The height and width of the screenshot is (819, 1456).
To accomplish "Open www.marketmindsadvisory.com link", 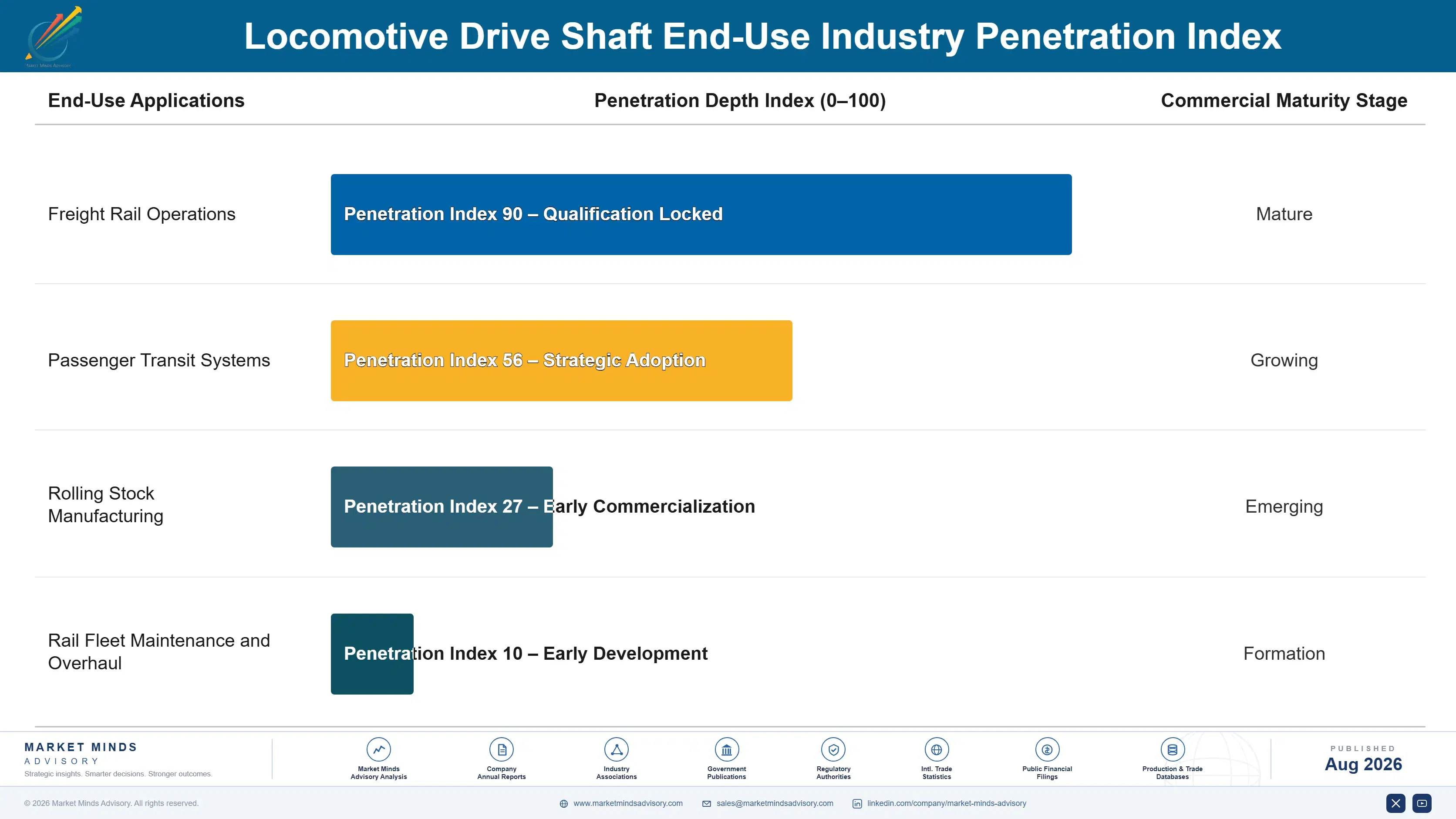I will pos(628,803).
